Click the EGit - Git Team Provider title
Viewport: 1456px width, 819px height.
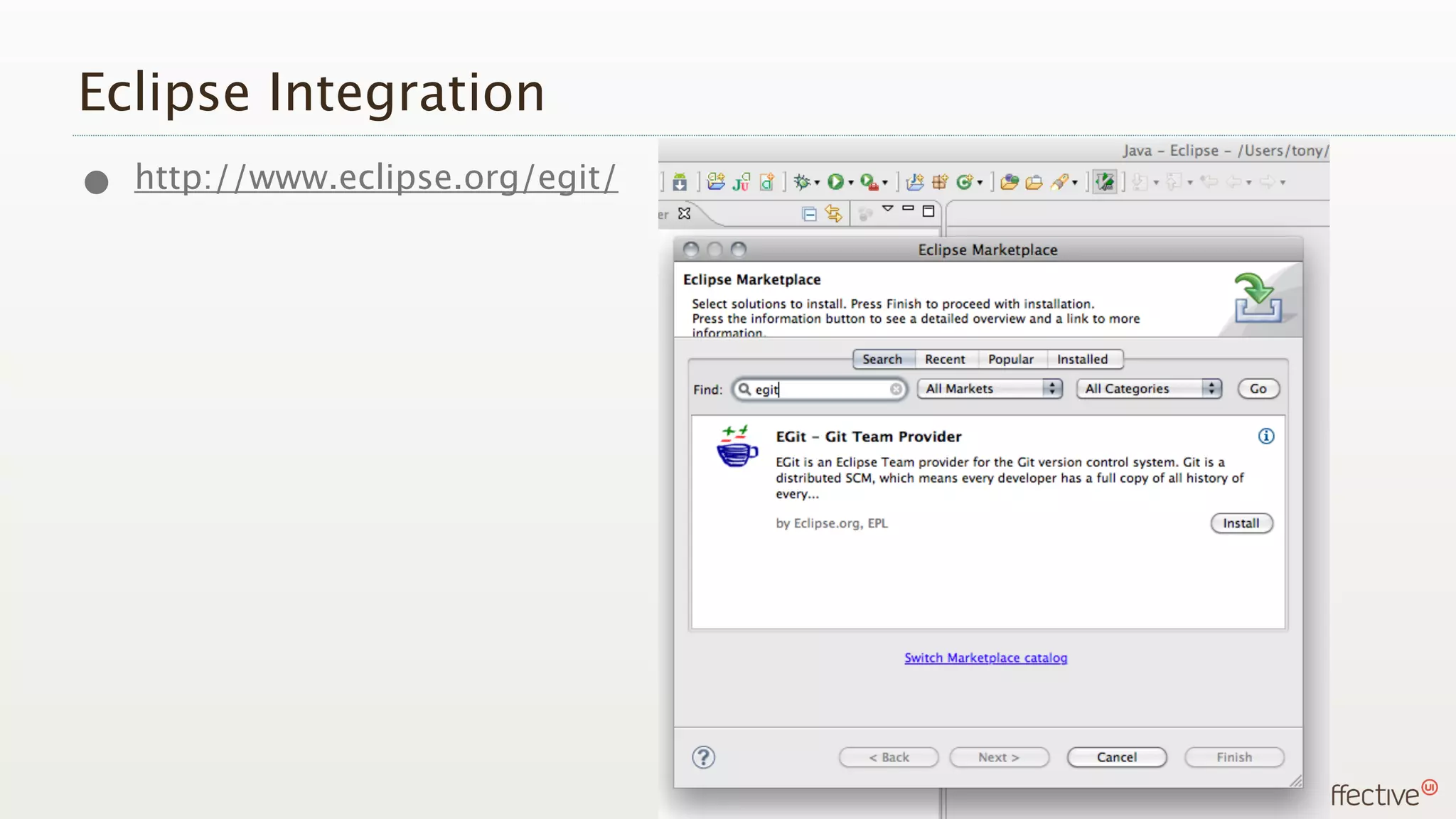pos(869,437)
